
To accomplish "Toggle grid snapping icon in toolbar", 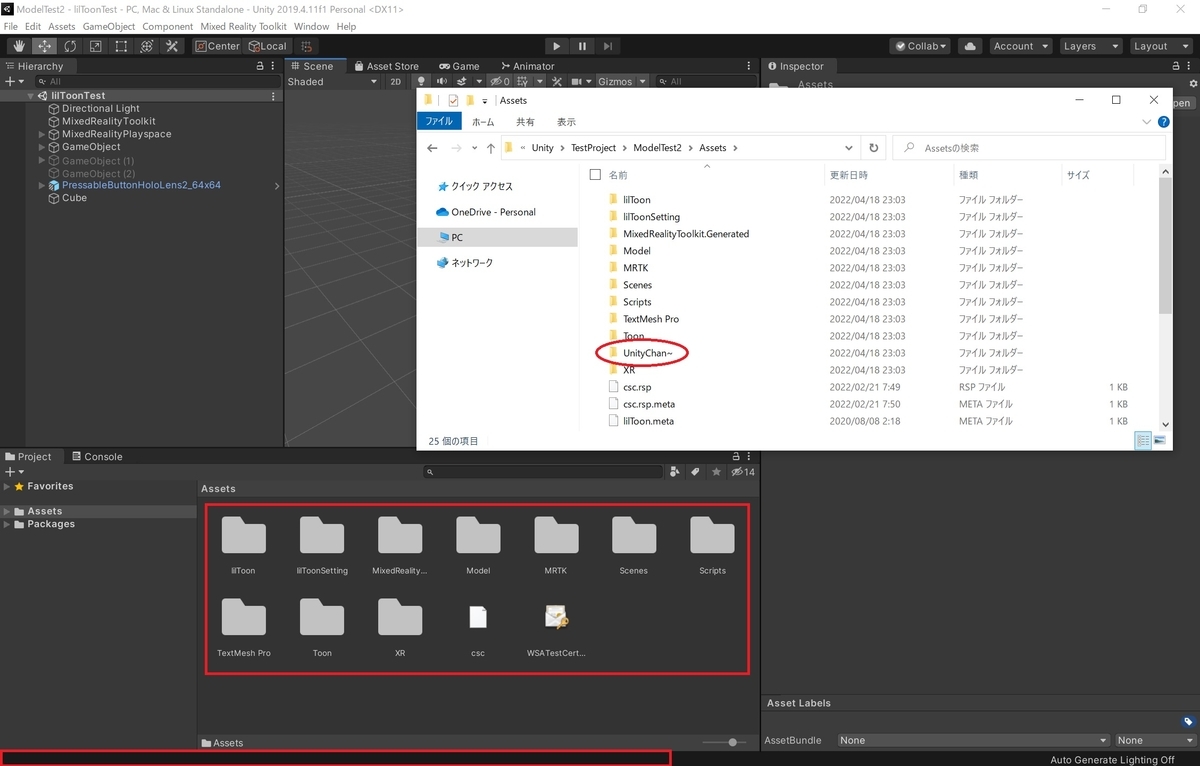I will (306, 46).
